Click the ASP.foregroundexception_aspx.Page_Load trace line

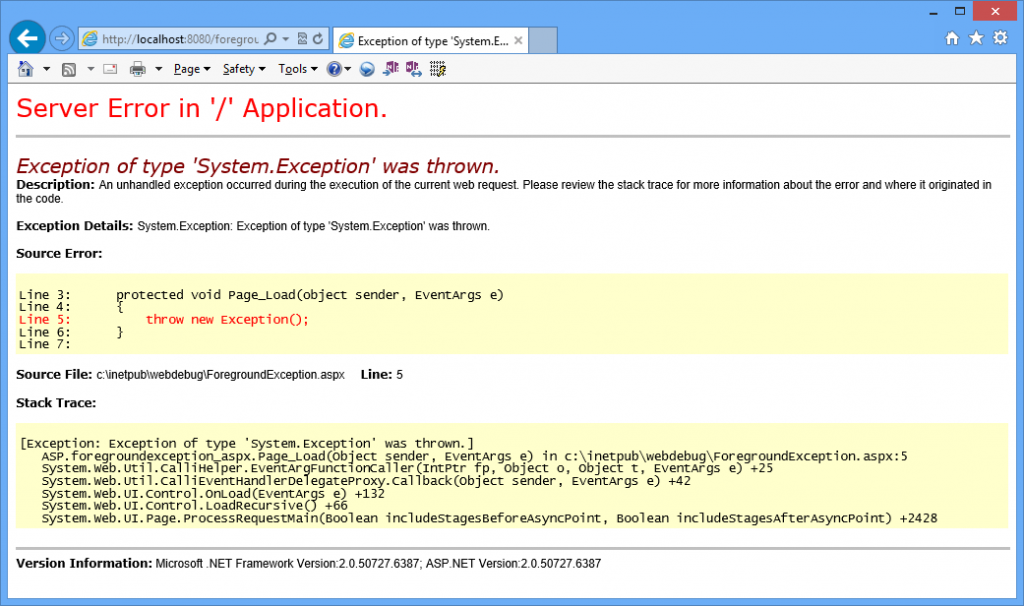pyautogui.click(x=474, y=456)
